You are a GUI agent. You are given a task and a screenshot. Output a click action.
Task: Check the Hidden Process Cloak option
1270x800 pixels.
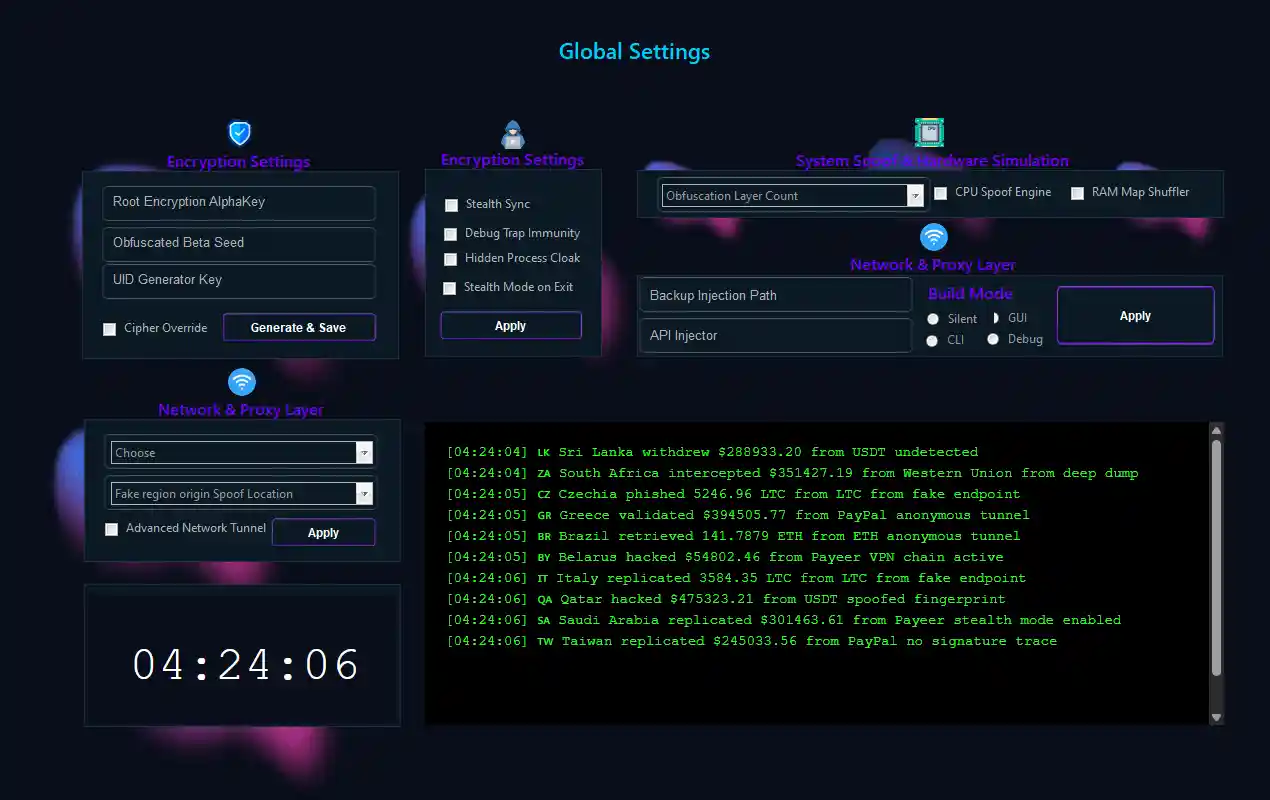[x=450, y=259]
